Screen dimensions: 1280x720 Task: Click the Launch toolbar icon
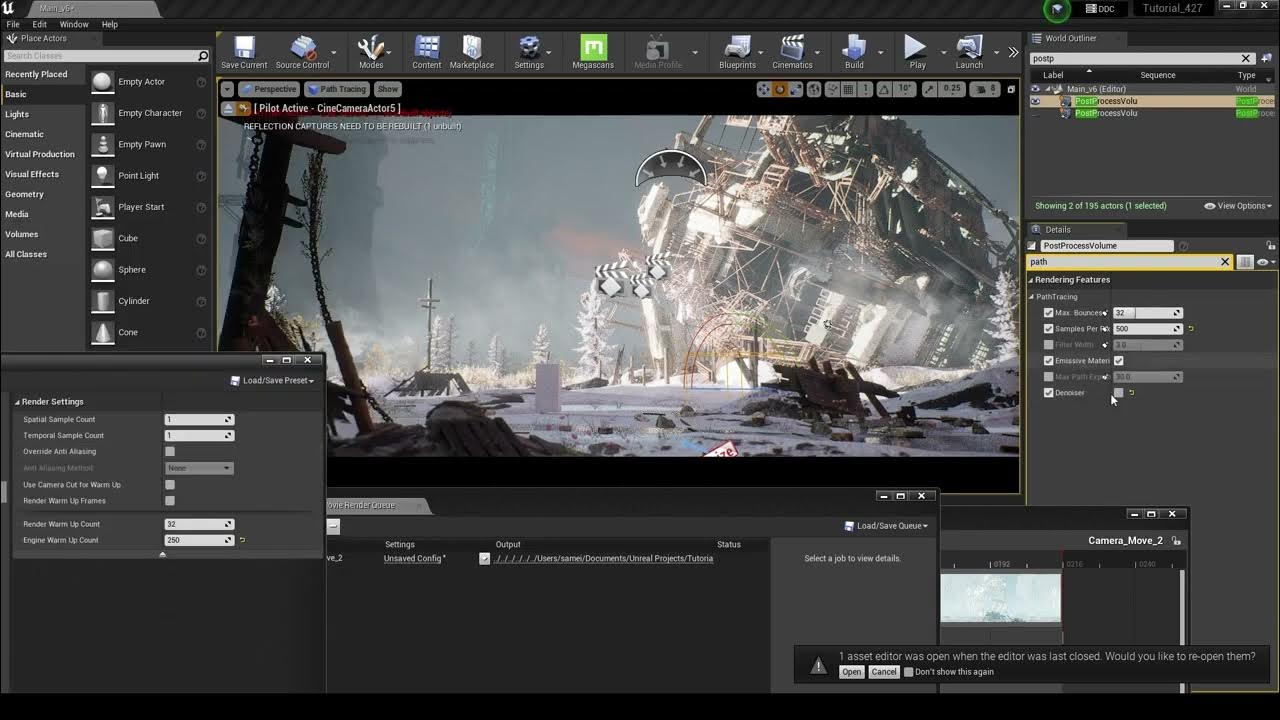969,52
